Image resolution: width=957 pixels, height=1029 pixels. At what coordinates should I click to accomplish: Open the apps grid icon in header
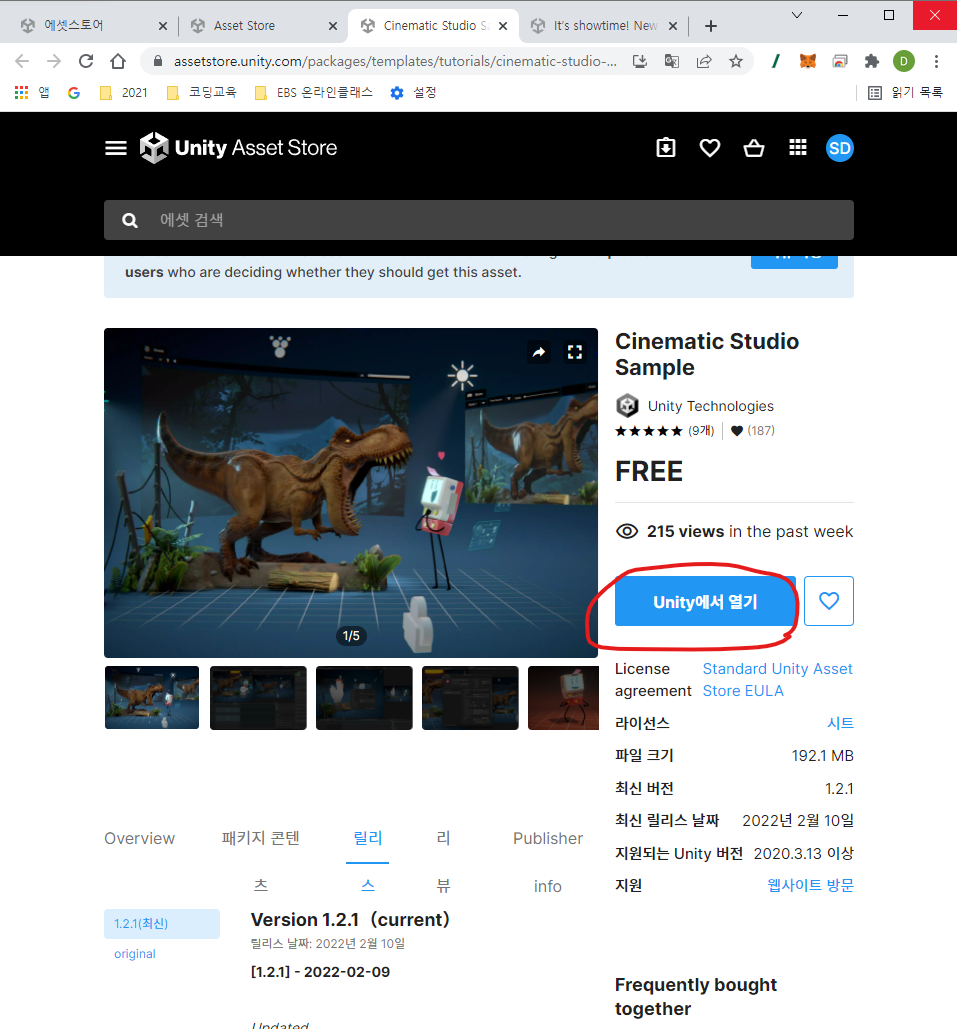point(798,148)
